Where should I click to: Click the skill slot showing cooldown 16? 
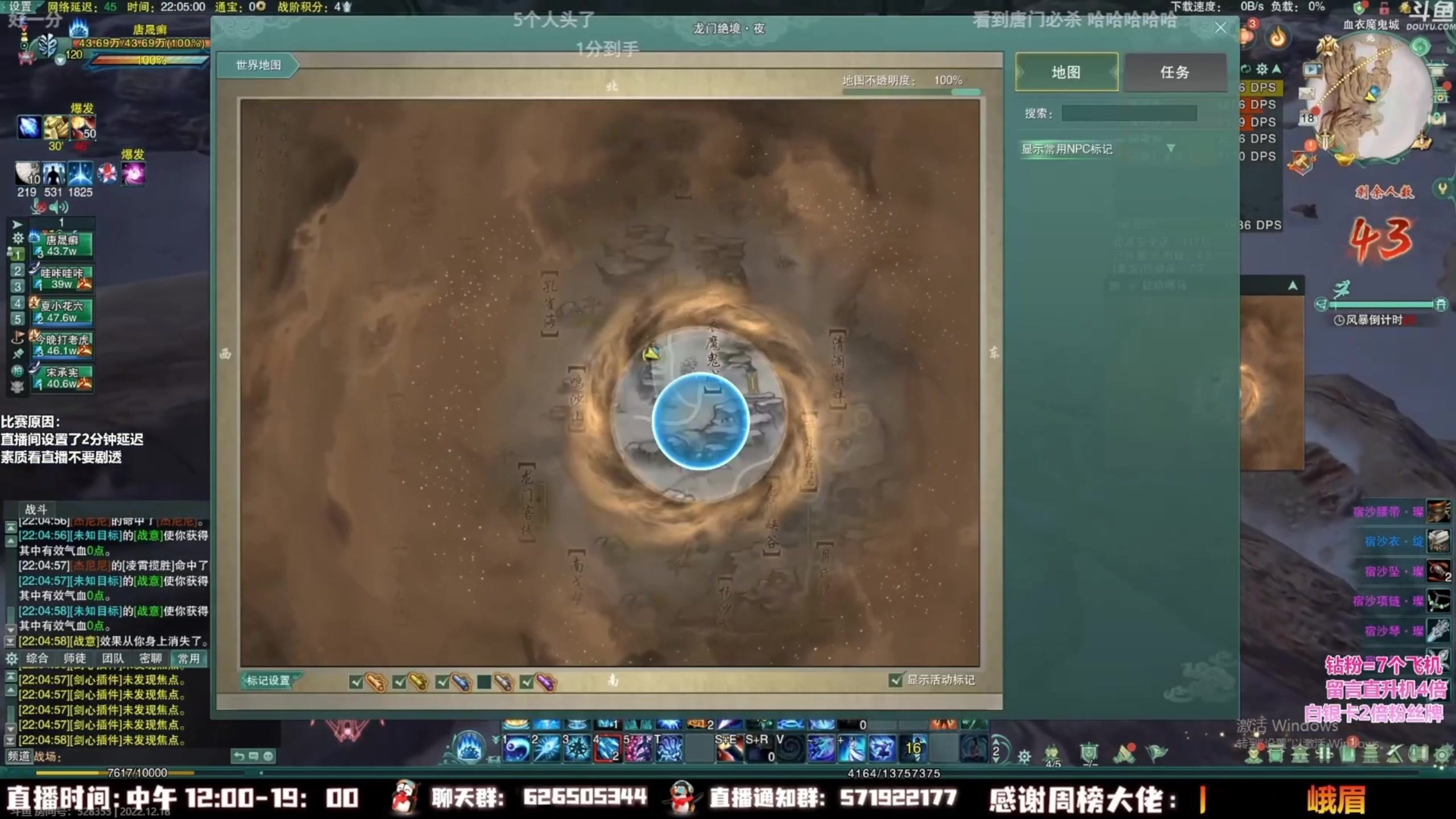point(913,748)
